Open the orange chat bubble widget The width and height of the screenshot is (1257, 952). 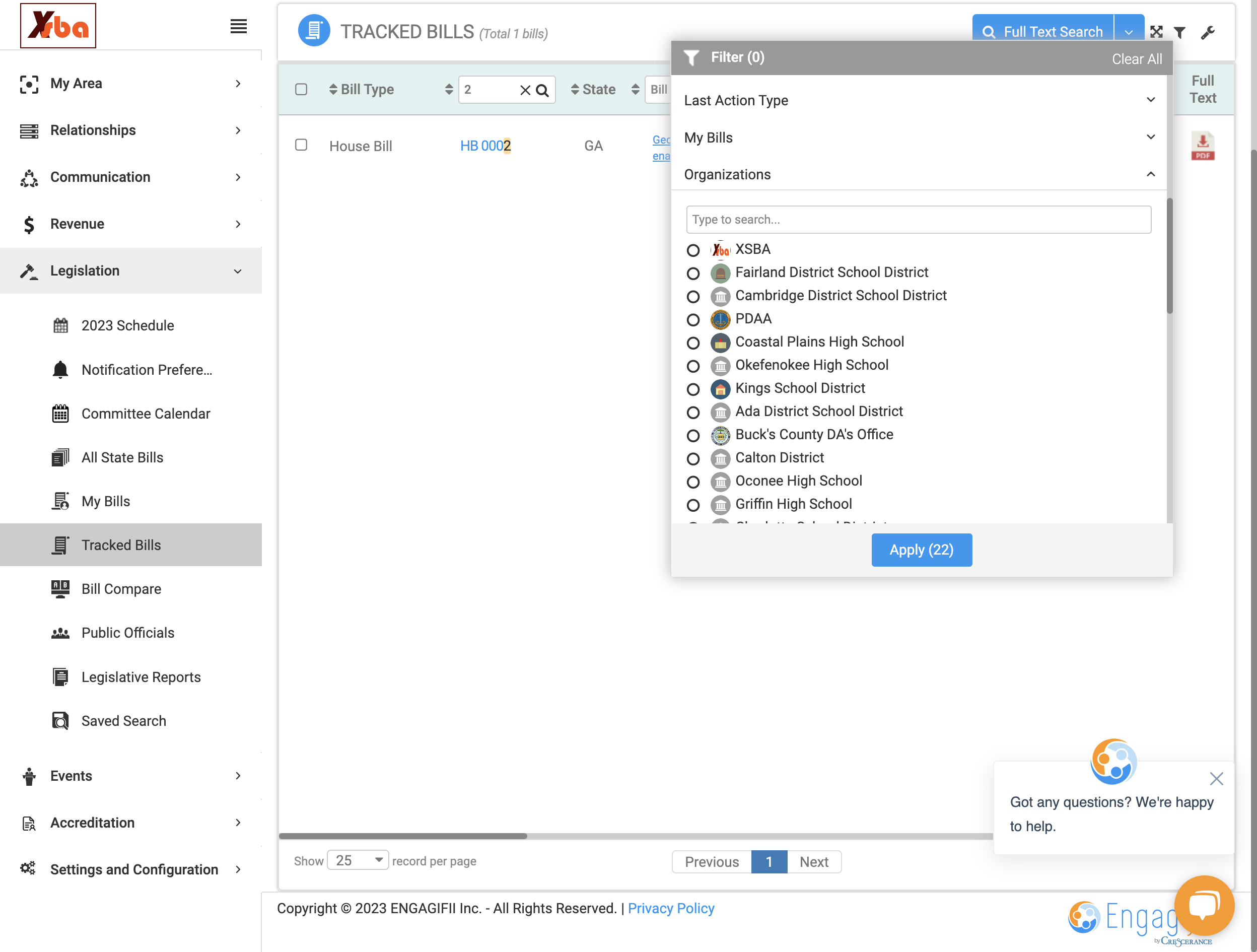point(1204,905)
